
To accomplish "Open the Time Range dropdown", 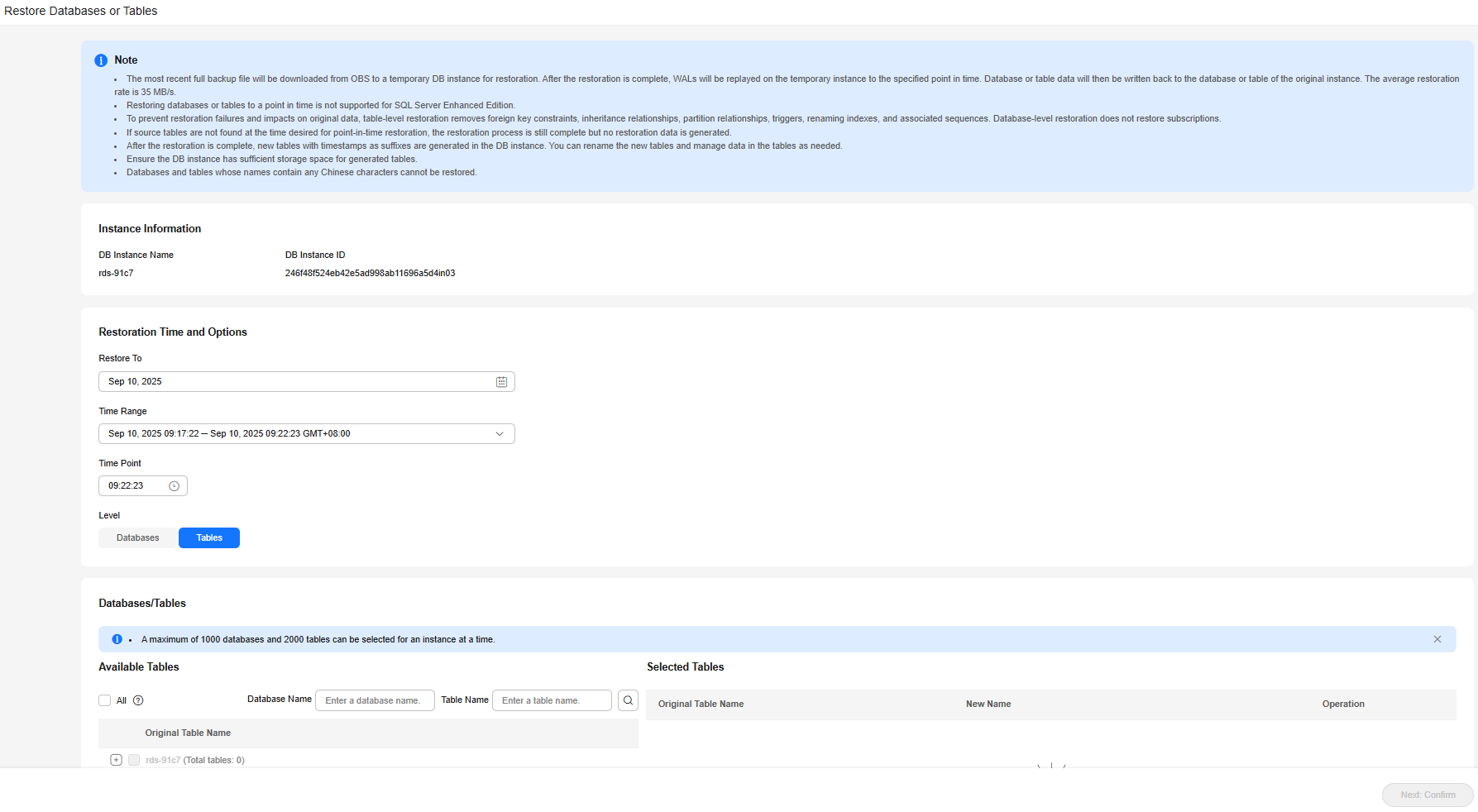I will (x=307, y=434).
